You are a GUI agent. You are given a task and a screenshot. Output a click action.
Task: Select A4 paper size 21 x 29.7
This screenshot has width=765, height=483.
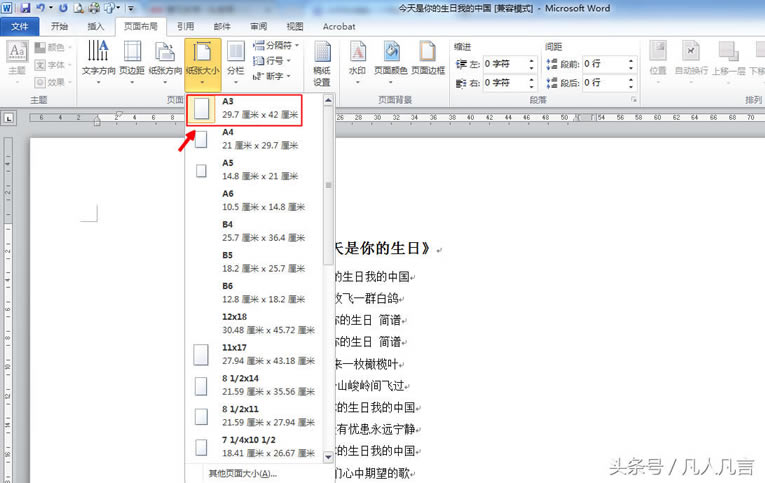254,140
